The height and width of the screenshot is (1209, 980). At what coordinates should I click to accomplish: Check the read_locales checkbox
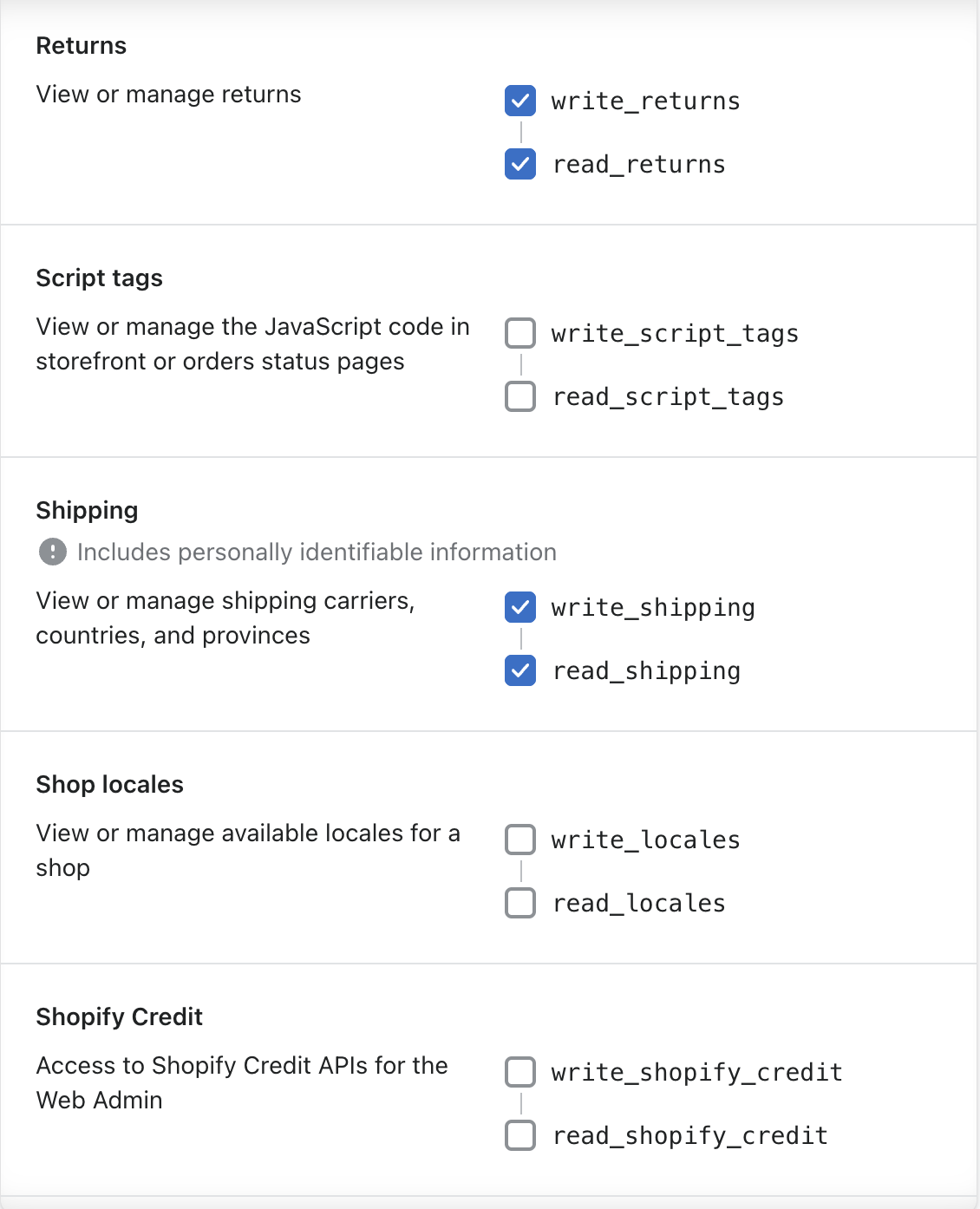pyautogui.click(x=520, y=903)
